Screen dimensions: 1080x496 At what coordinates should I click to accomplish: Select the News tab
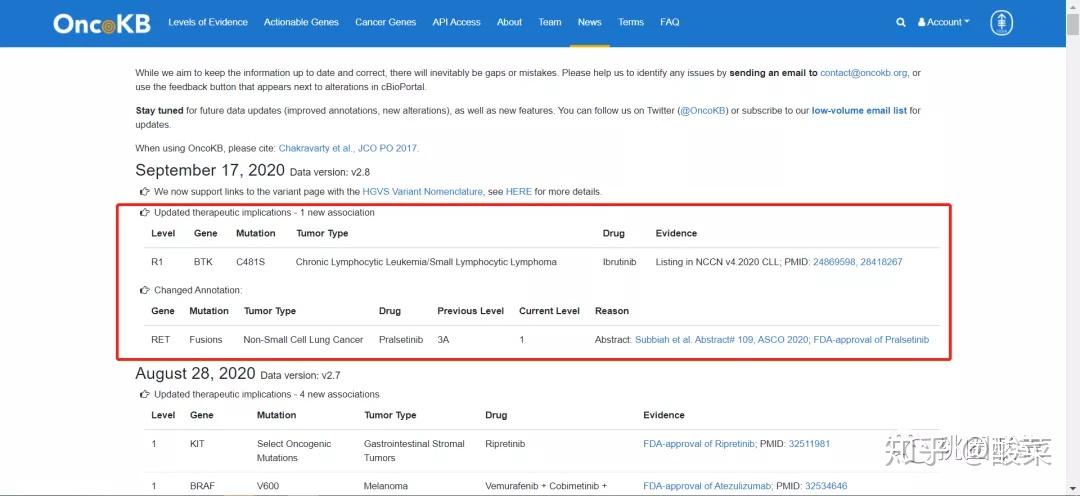click(590, 22)
